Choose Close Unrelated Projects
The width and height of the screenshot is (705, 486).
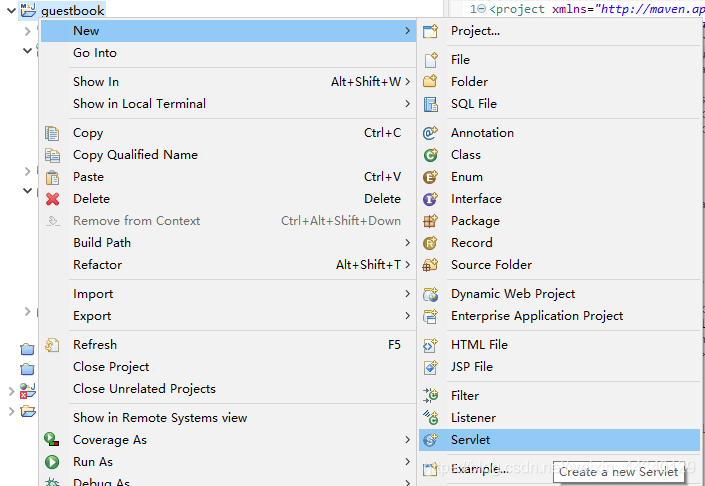coord(144,389)
